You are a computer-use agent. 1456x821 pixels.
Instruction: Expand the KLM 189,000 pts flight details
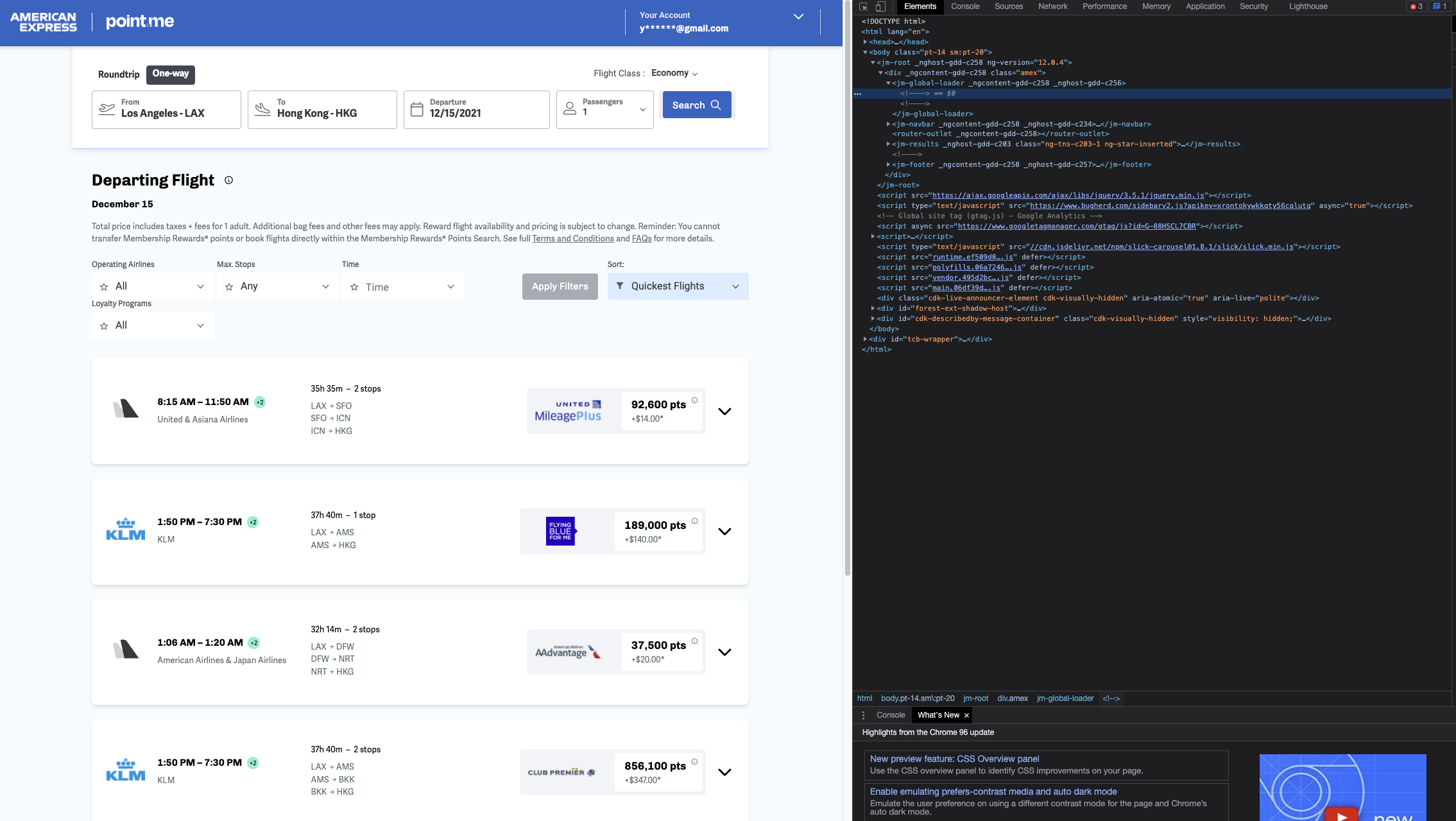(x=724, y=531)
